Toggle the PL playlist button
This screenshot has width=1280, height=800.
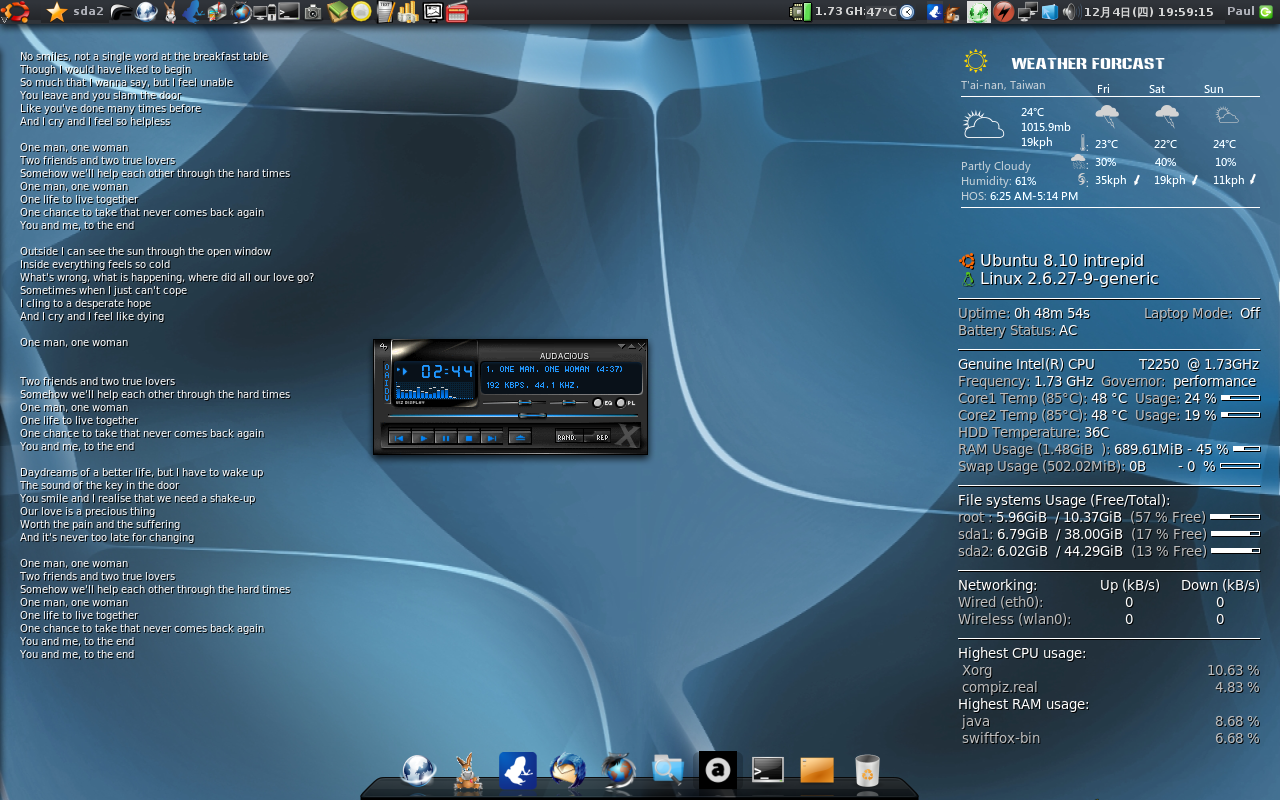coord(621,403)
